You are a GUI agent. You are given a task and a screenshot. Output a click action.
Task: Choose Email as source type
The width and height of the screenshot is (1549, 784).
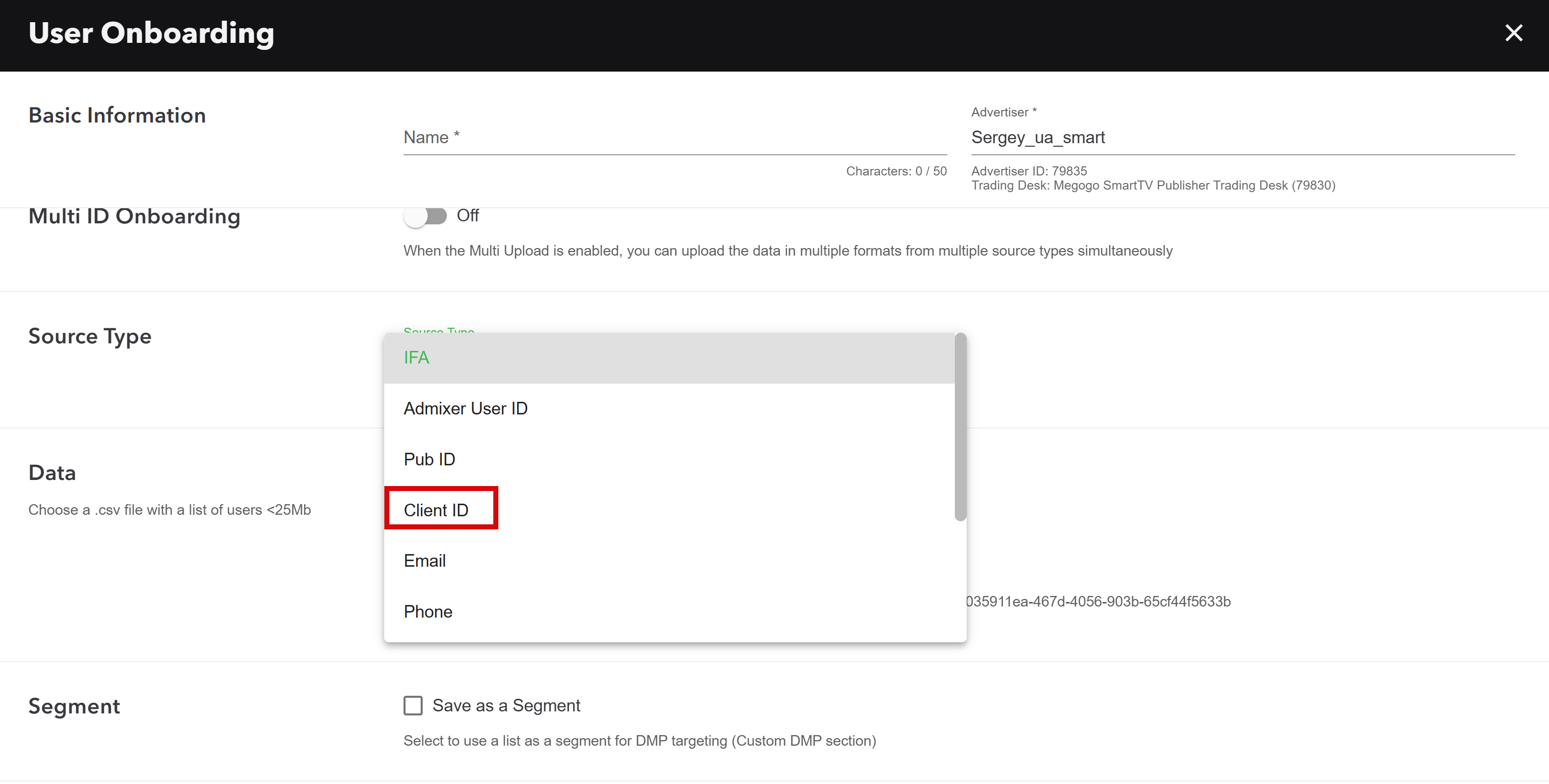click(x=425, y=561)
